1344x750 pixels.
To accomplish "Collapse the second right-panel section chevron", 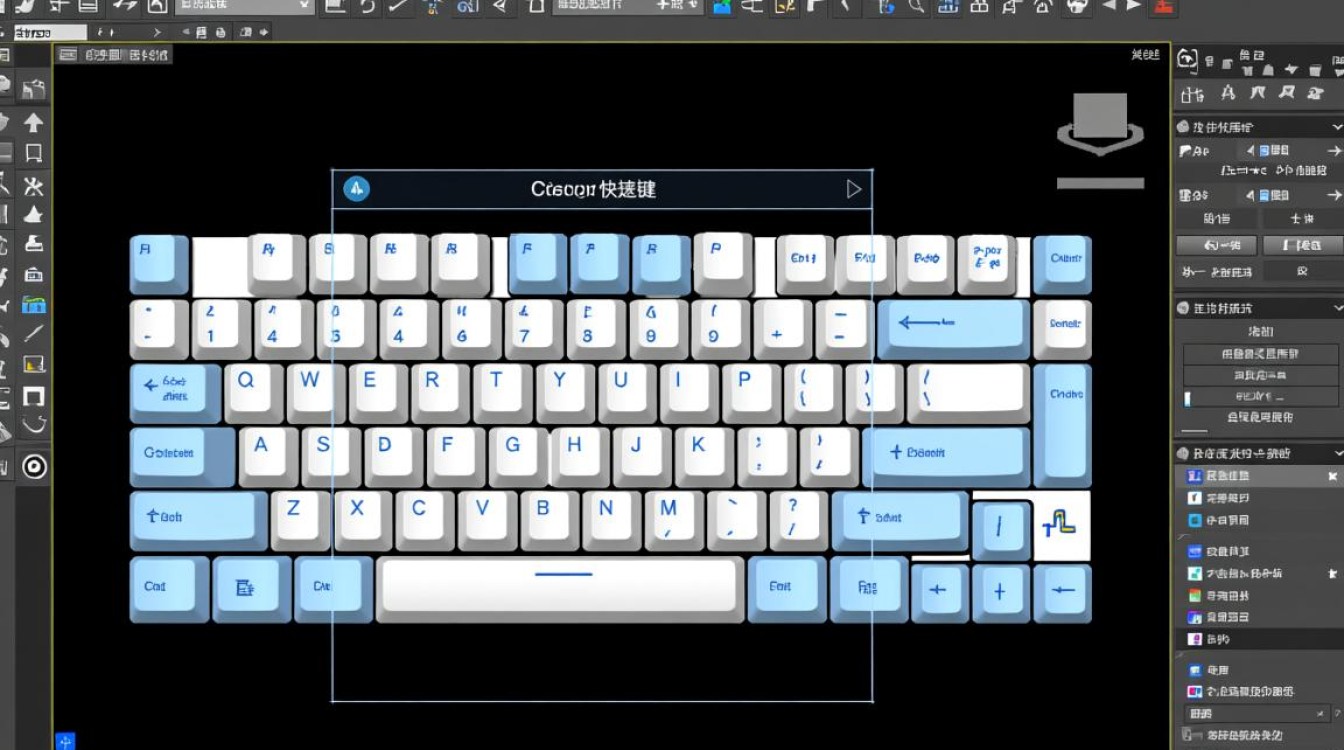I will [1336, 308].
